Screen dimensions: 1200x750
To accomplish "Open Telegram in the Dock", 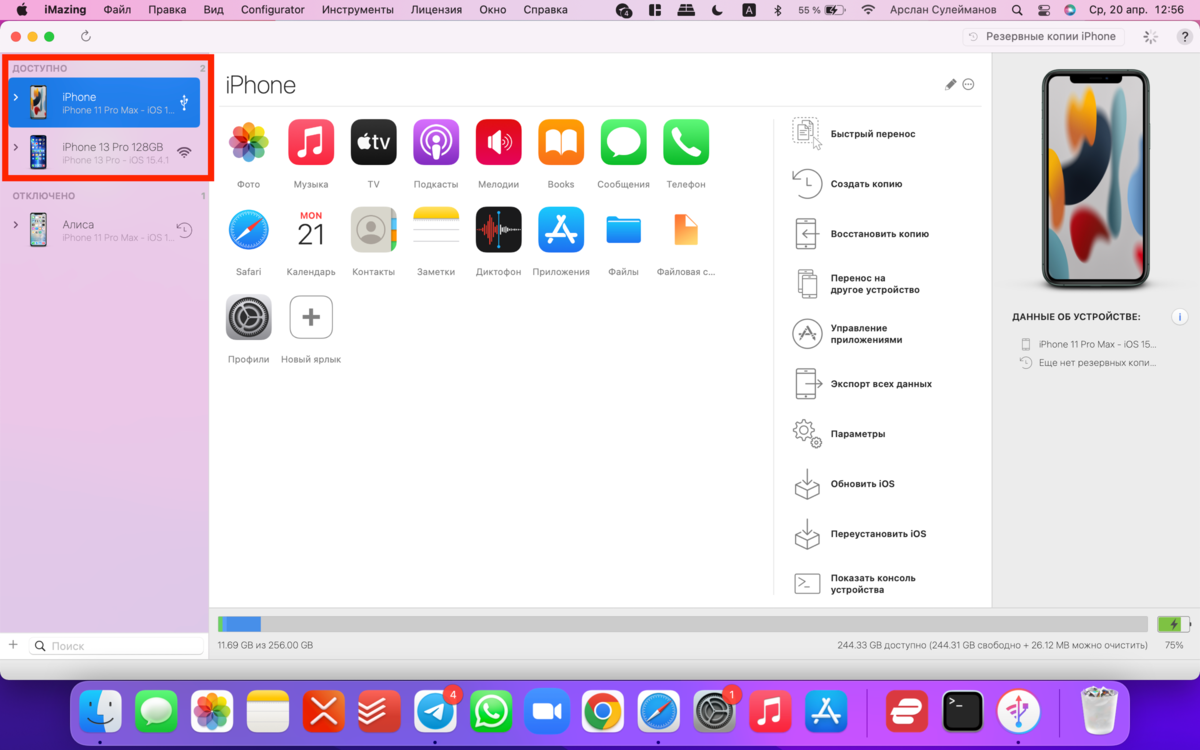I will click(435, 712).
